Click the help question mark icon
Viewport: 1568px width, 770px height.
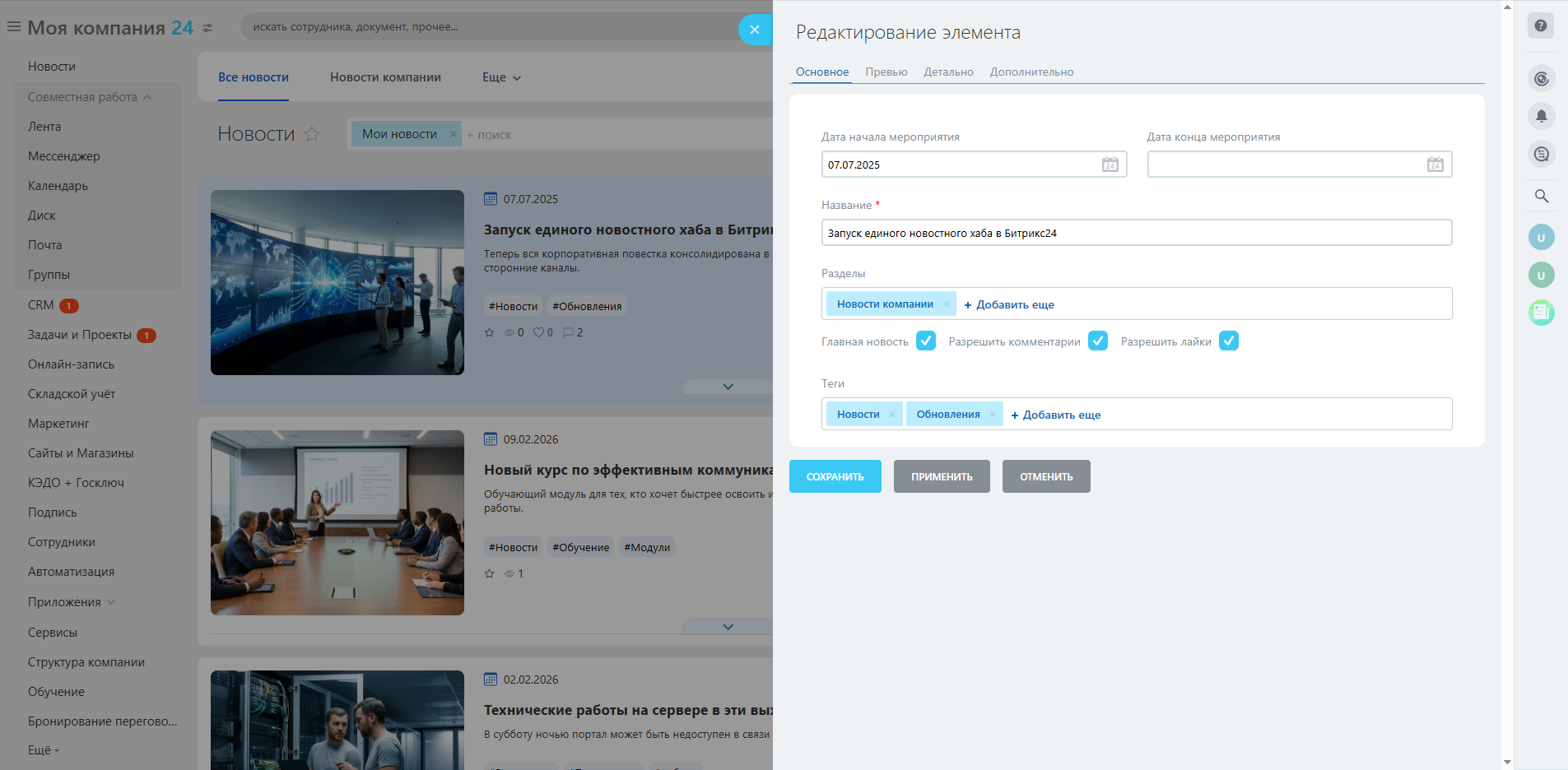1541,26
